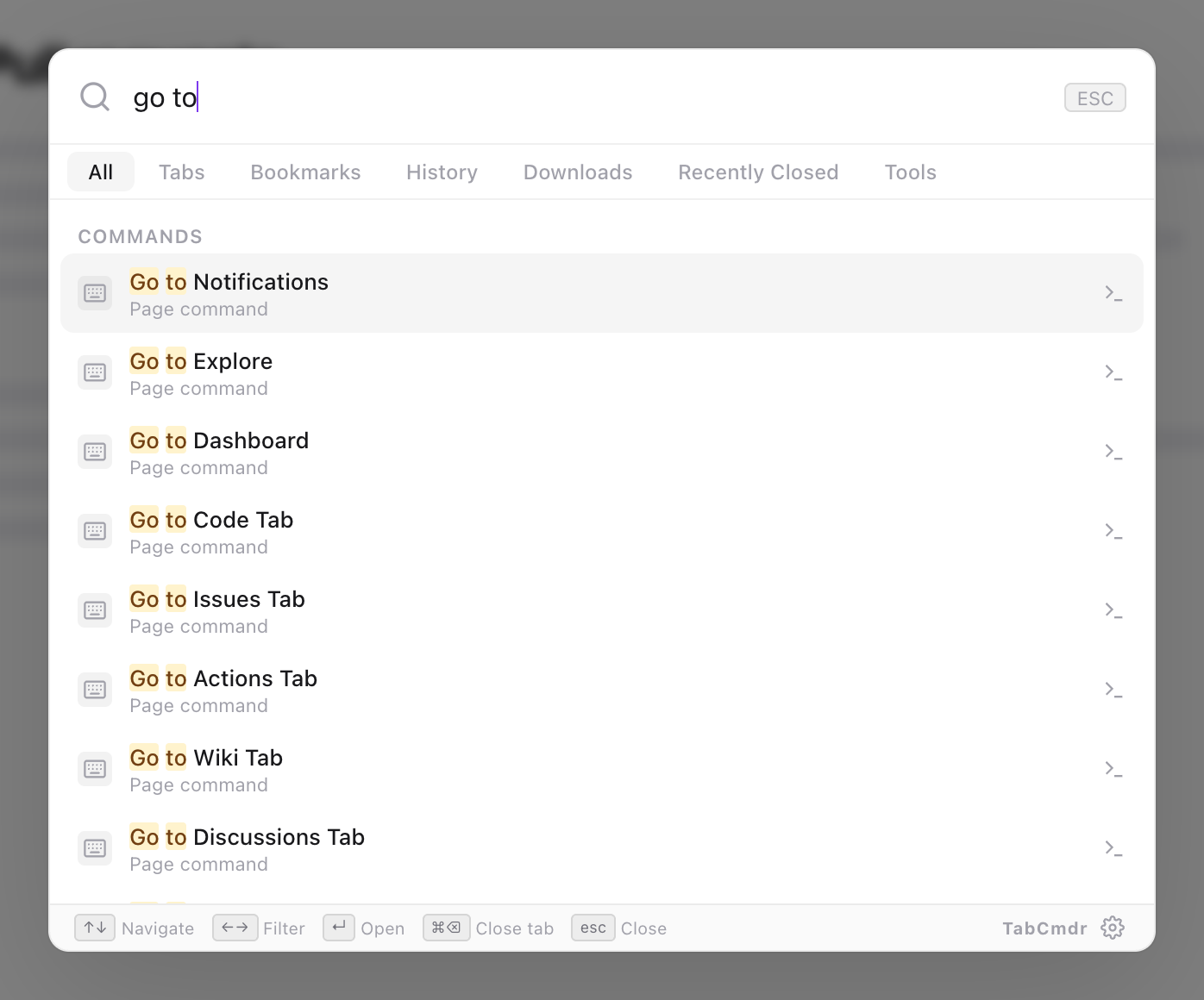Click keyboard icon beside Go to Wiki Tab
Image resolution: width=1204 pixels, height=1000 pixels.
coord(95,769)
